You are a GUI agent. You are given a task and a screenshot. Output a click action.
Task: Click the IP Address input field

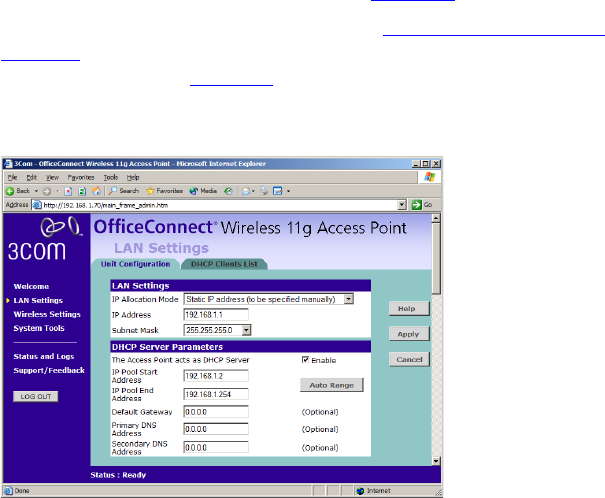[216, 315]
